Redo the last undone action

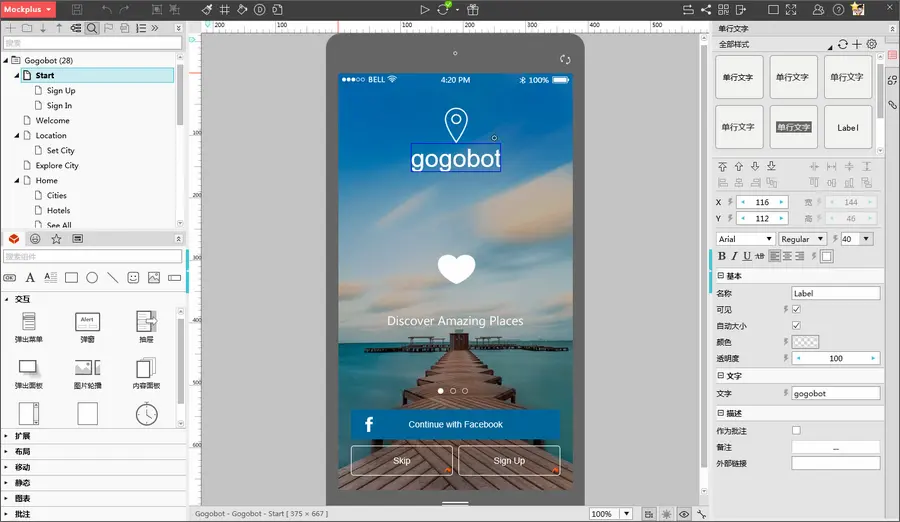pyautogui.click(x=124, y=10)
